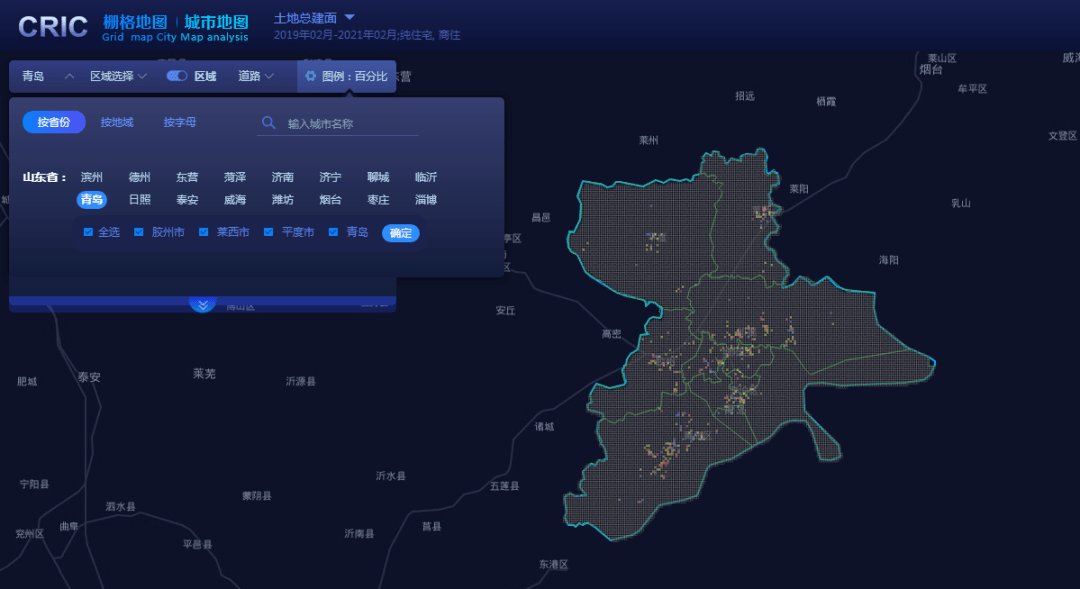The height and width of the screenshot is (589, 1080).
Task: Select the 栅格地图 map mode
Action: point(134,21)
